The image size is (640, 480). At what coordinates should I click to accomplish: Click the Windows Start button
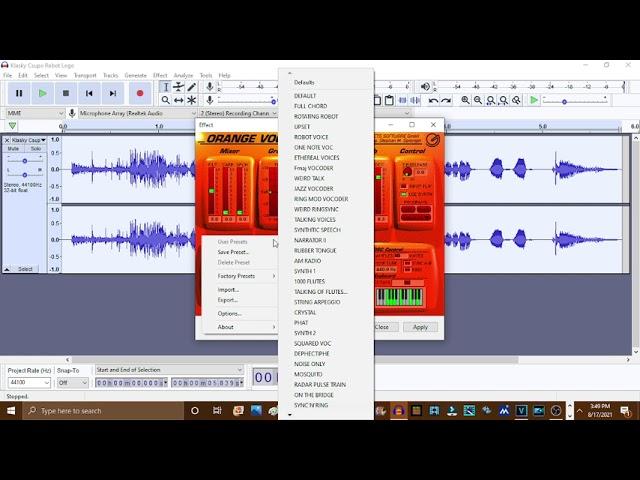point(11,411)
